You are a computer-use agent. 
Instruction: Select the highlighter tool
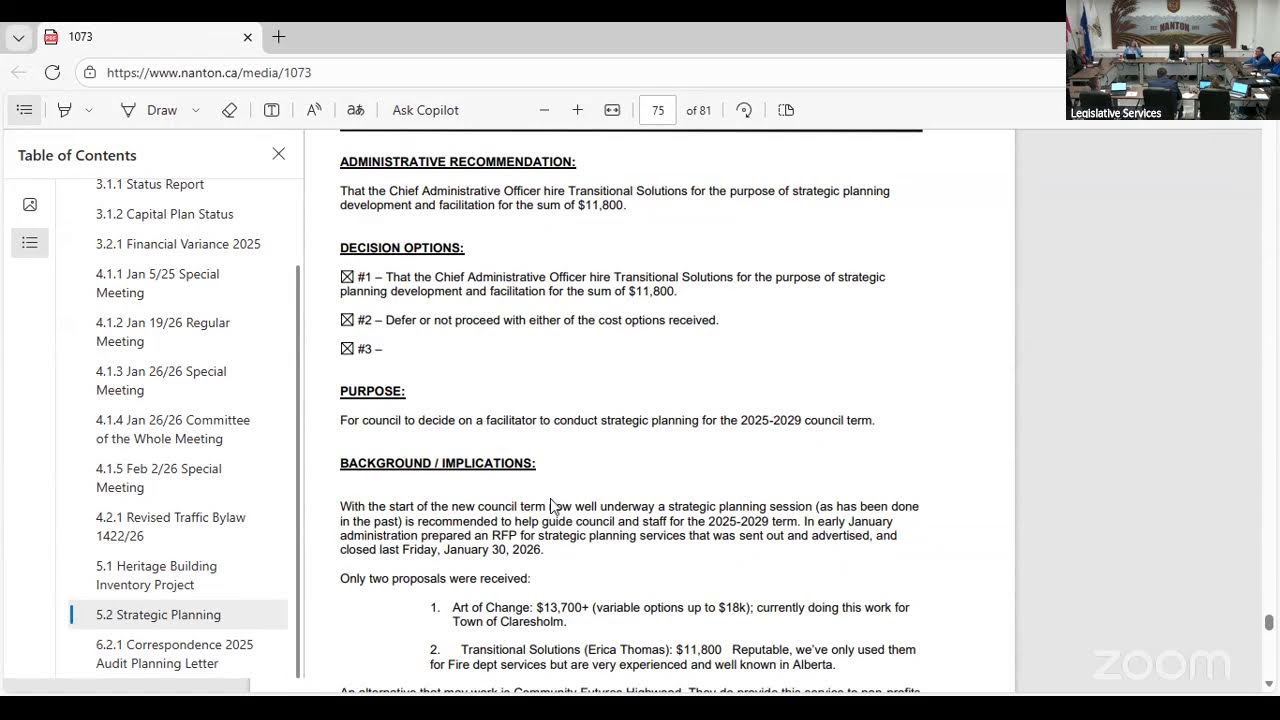pyautogui.click(x=65, y=110)
